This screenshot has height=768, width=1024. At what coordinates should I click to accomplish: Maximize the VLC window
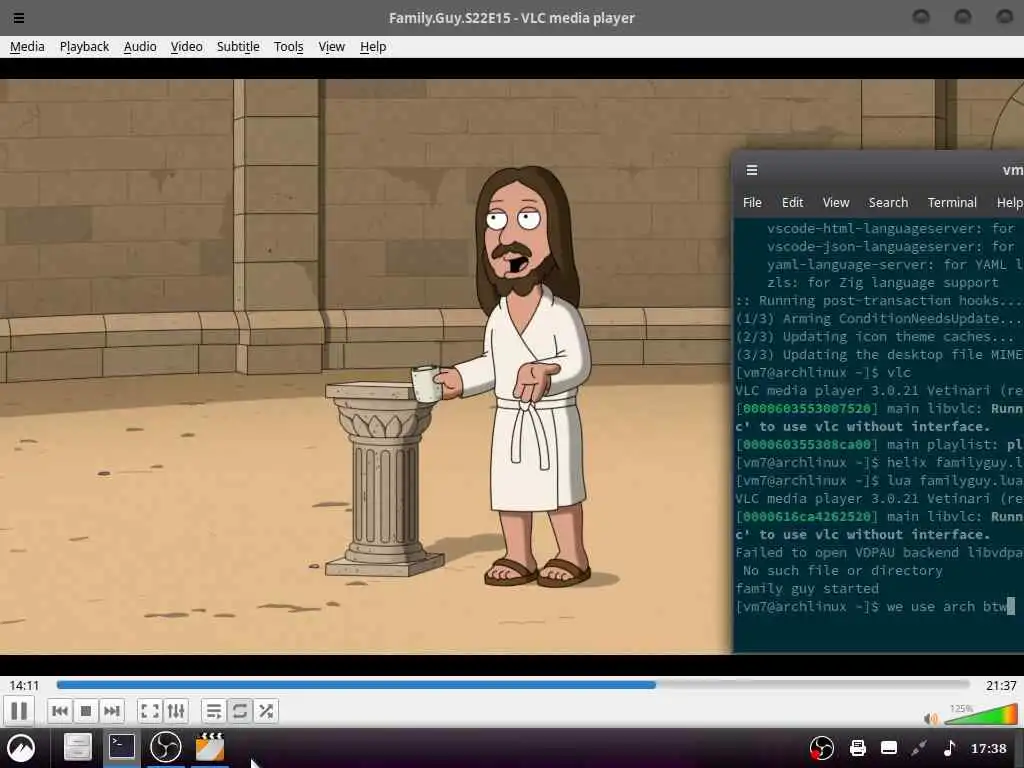pyautogui.click(x=963, y=16)
